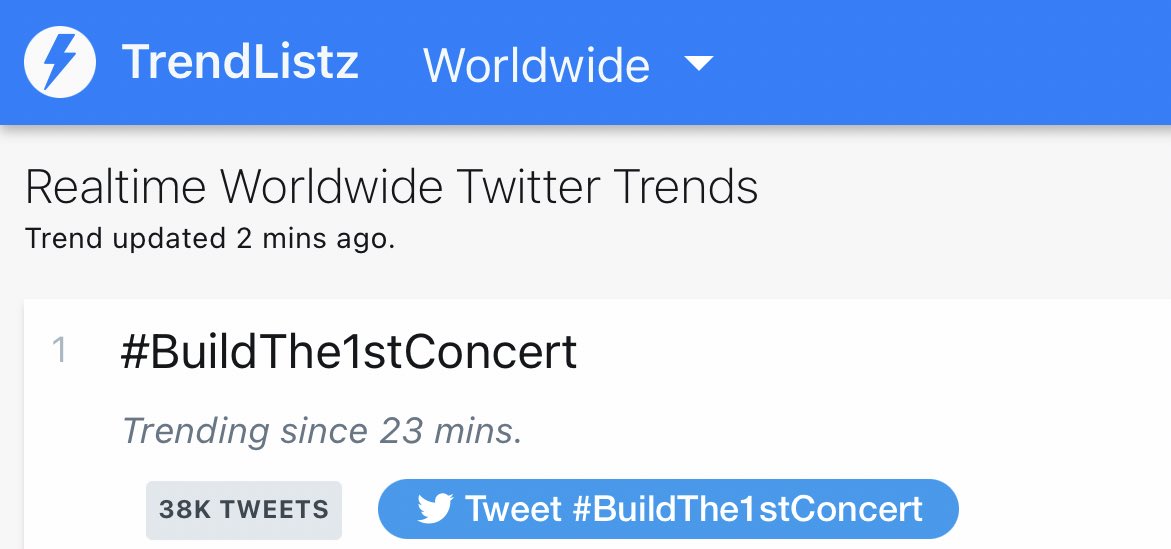Click the hashtag text inside the Tweet button
Image resolution: width=1171 pixels, height=549 pixels.
748,509
